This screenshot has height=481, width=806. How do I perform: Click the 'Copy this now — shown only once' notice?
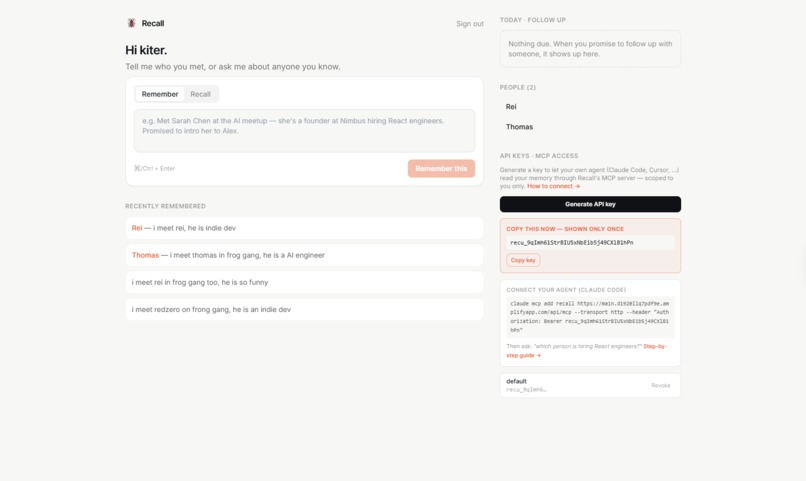[565, 229]
